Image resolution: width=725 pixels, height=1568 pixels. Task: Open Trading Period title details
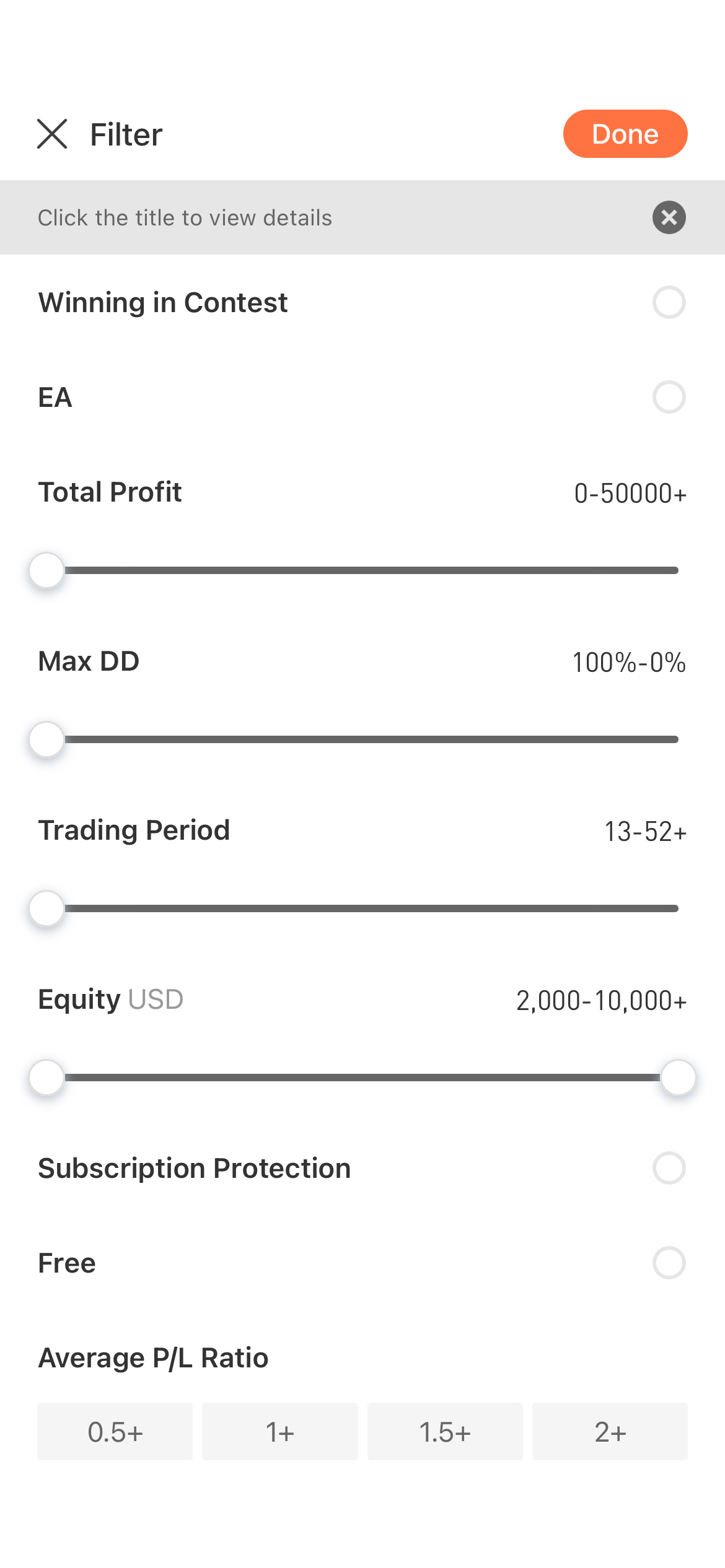point(134,830)
